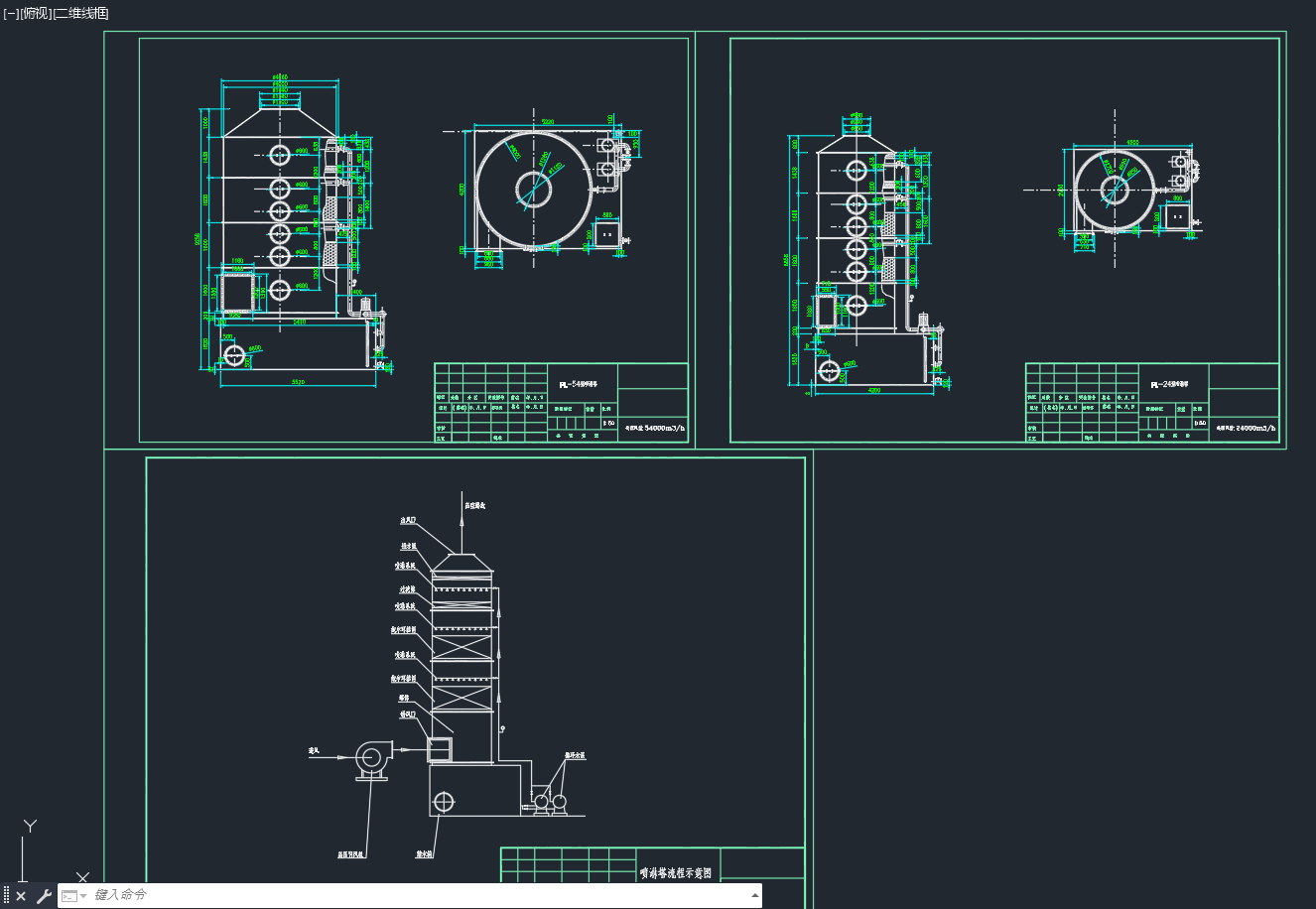Select the 6530 bottom dimension text
The image size is (1316, 909).
[297, 382]
